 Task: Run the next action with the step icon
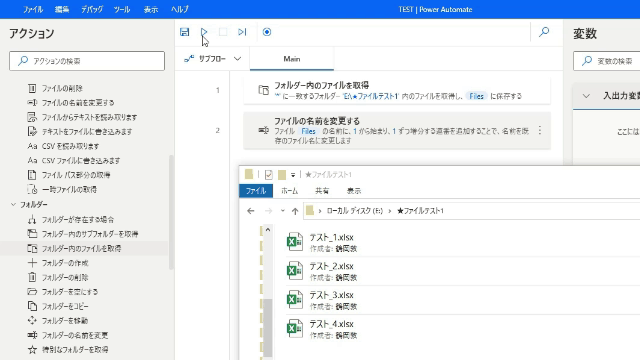point(242,32)
